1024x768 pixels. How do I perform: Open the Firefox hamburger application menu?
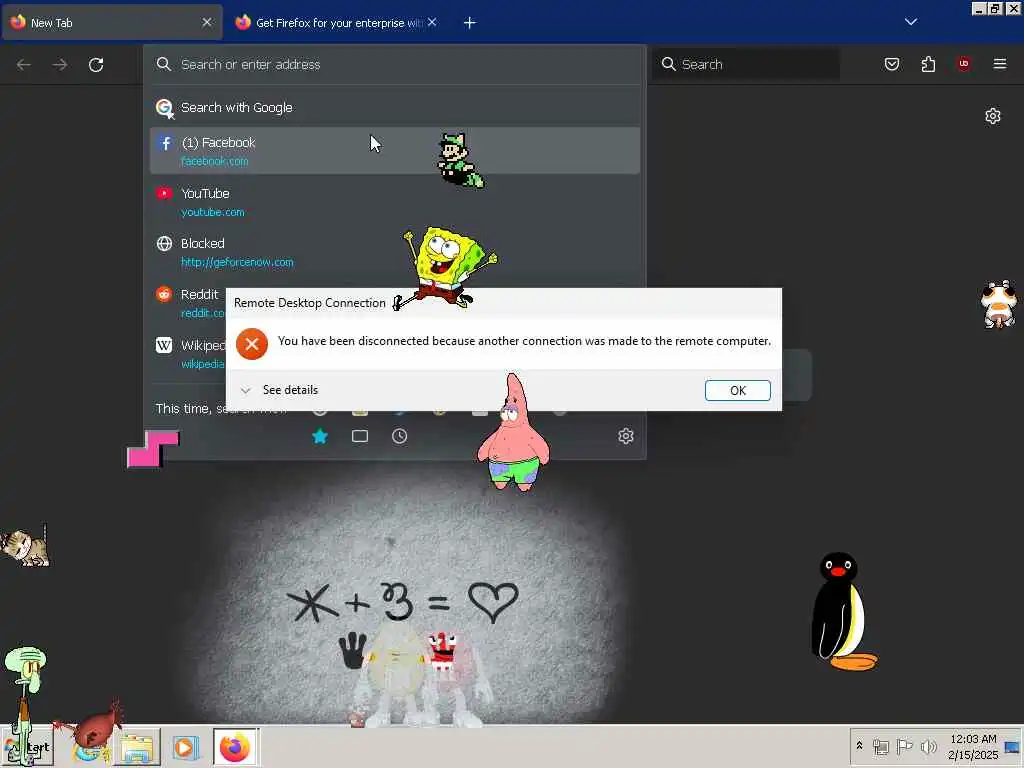pos(999,64)
